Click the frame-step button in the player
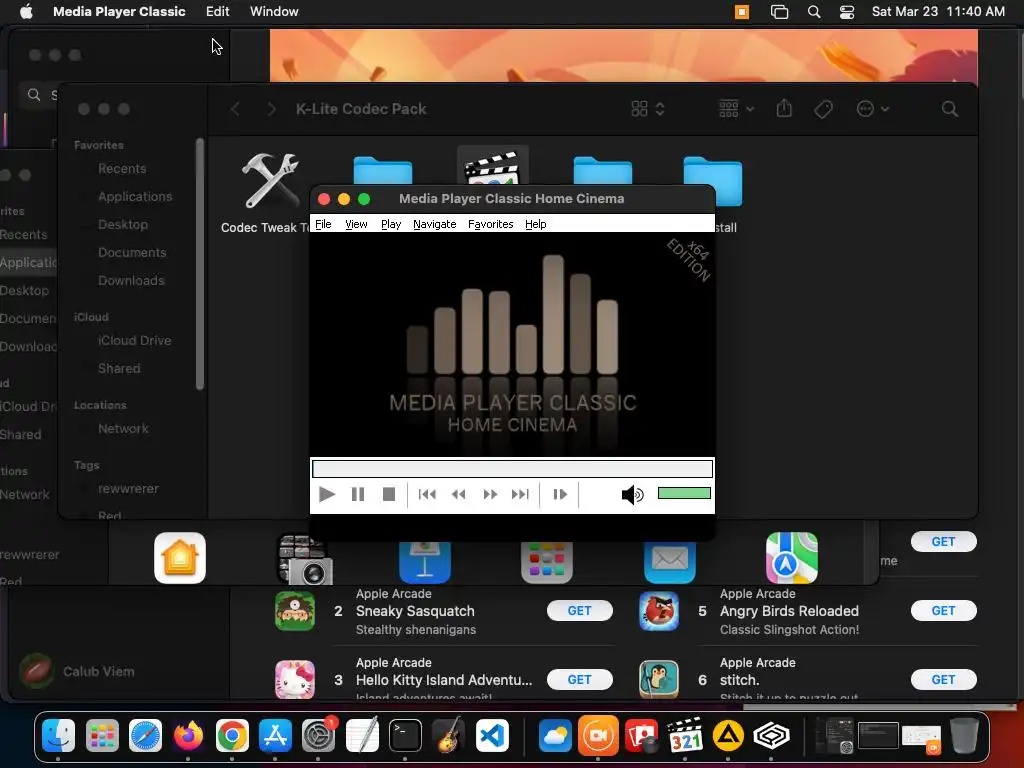 [x=560, y=494]
